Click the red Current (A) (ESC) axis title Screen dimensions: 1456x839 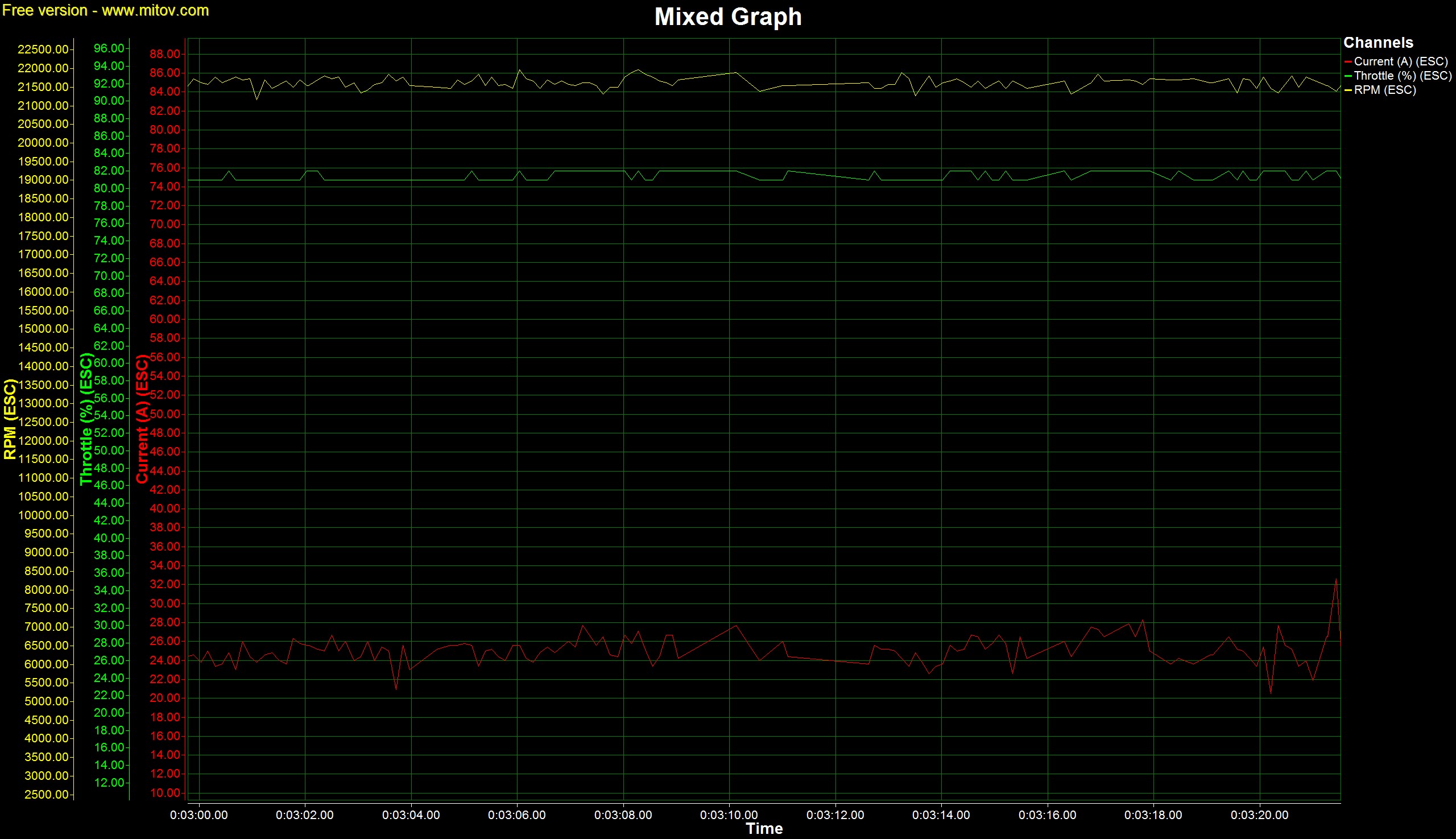pyautogui.click(x=142, y=419)
